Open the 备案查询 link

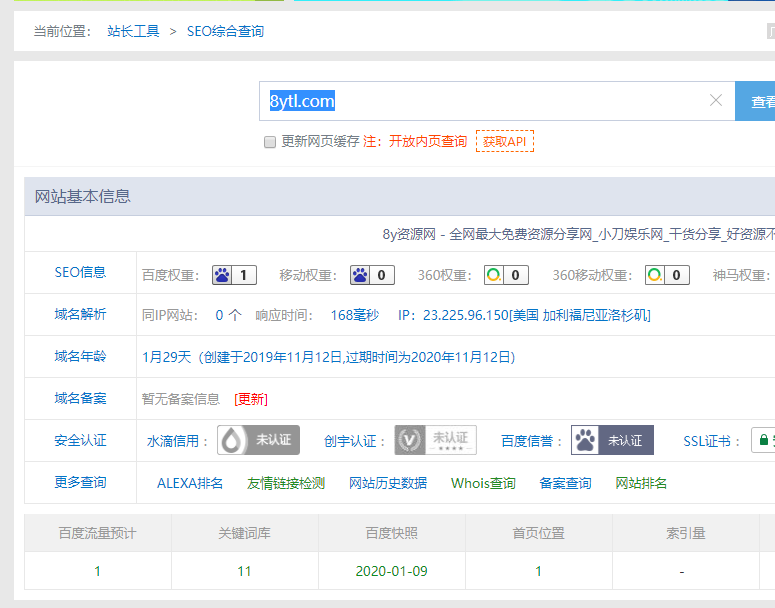tap(565, 483)
